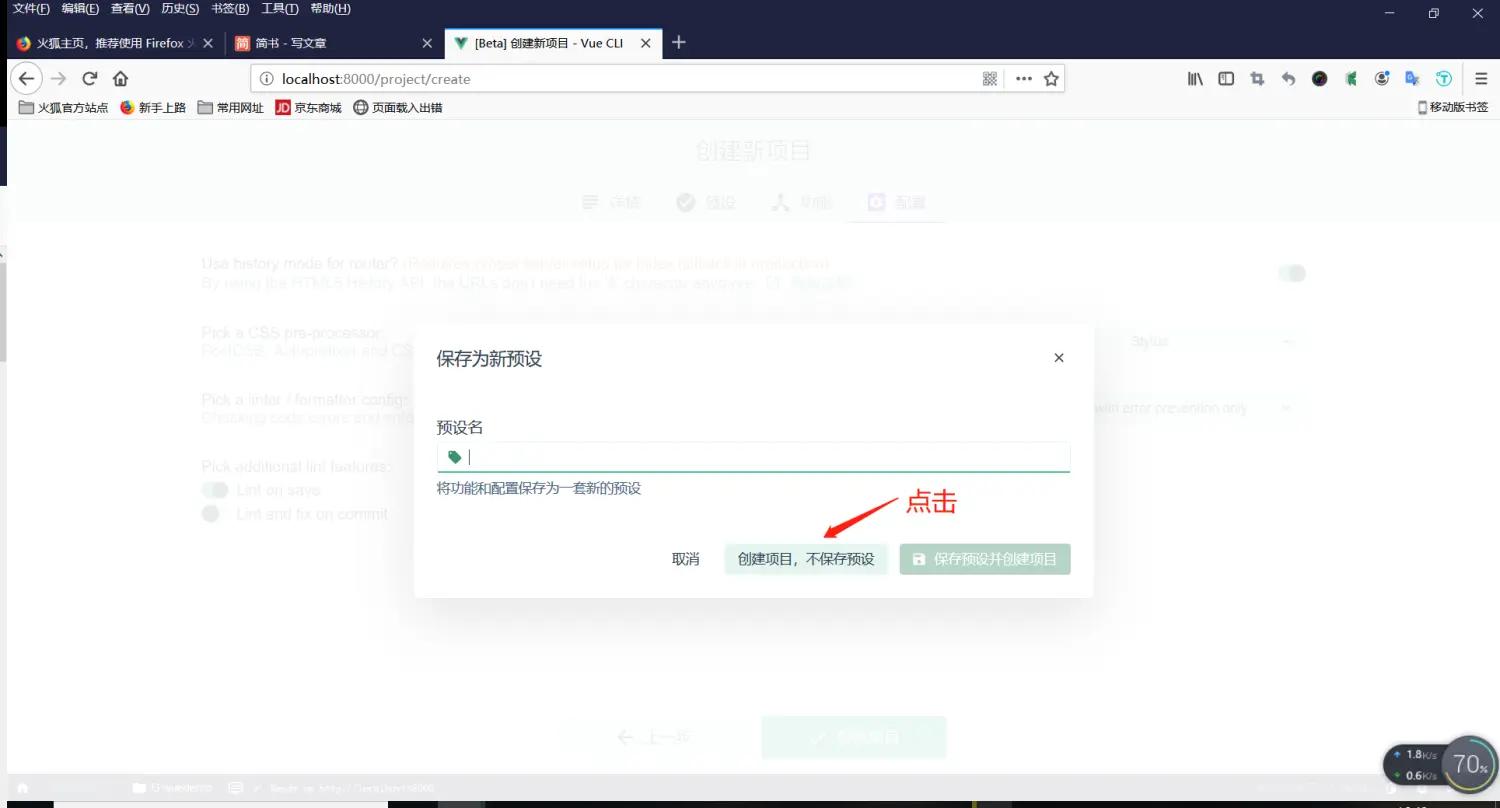Toggle the Lint on save switch
The width and height of the screenshot is (1500, 808).
coord(215,490)
